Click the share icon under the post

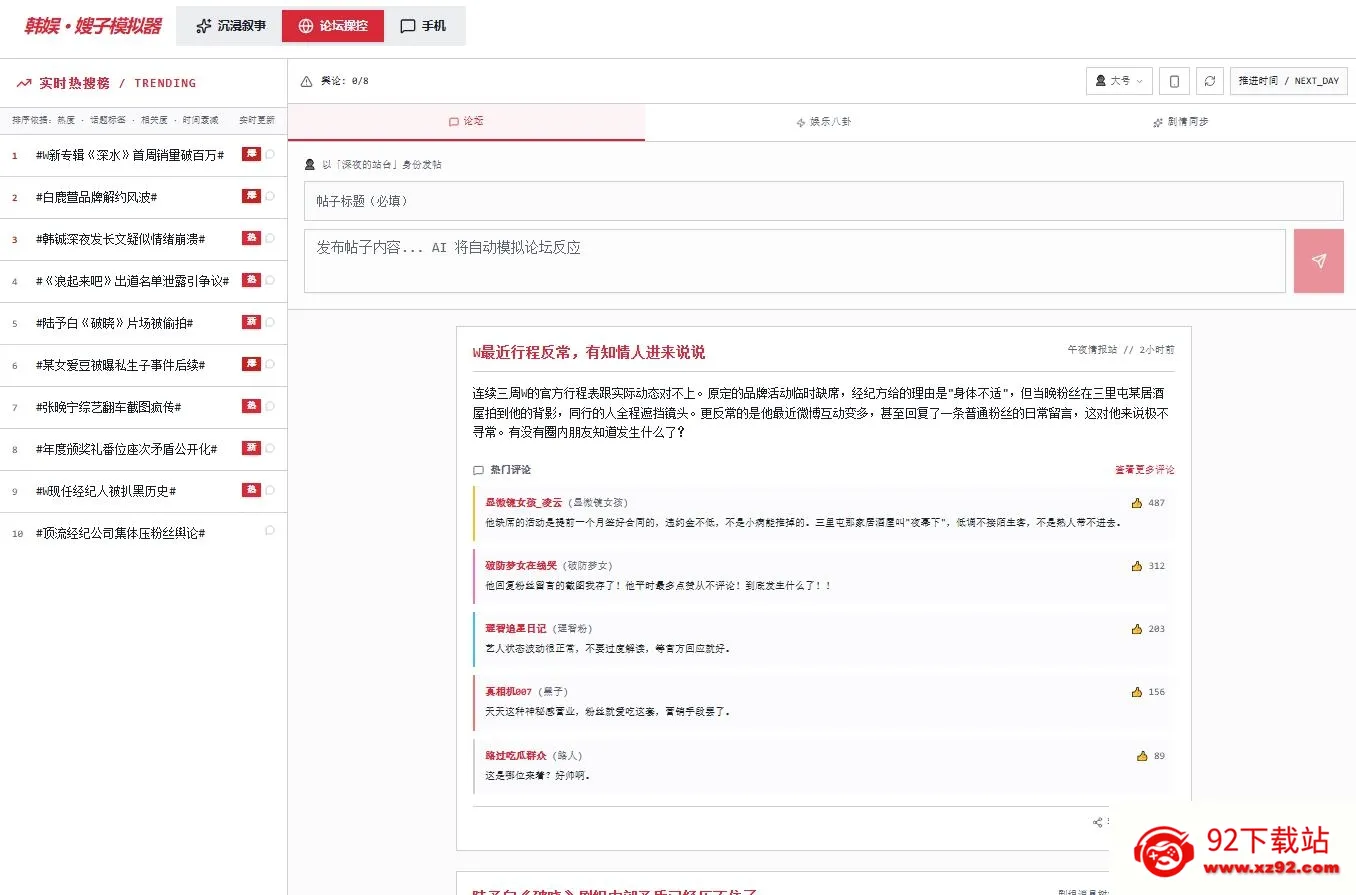[1098, 822]
